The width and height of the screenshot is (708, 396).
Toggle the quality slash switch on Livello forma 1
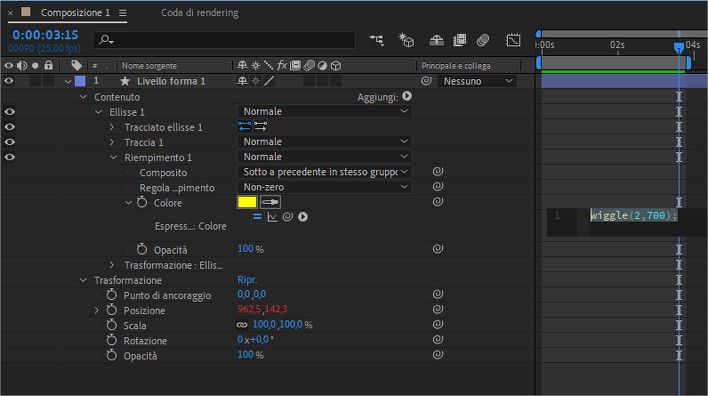point(269,81)
